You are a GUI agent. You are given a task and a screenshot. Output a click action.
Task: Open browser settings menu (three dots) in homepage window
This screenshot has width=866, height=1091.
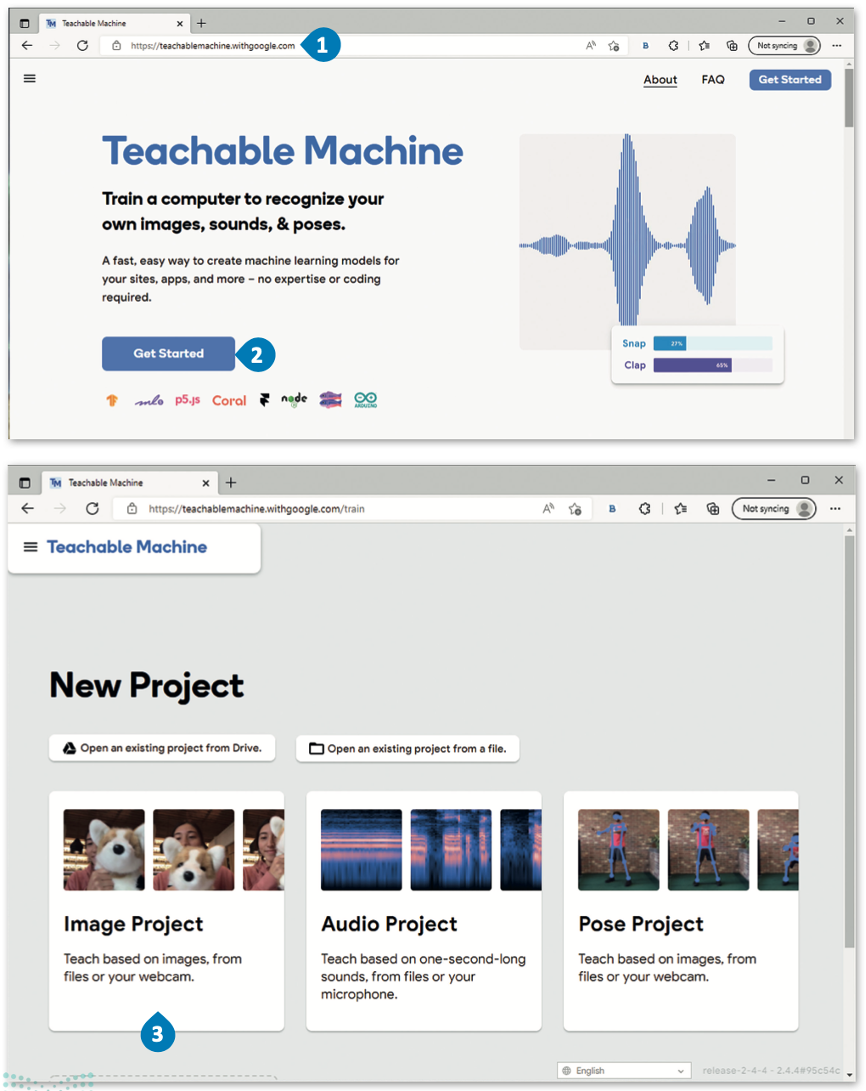[x=837, y=46]
